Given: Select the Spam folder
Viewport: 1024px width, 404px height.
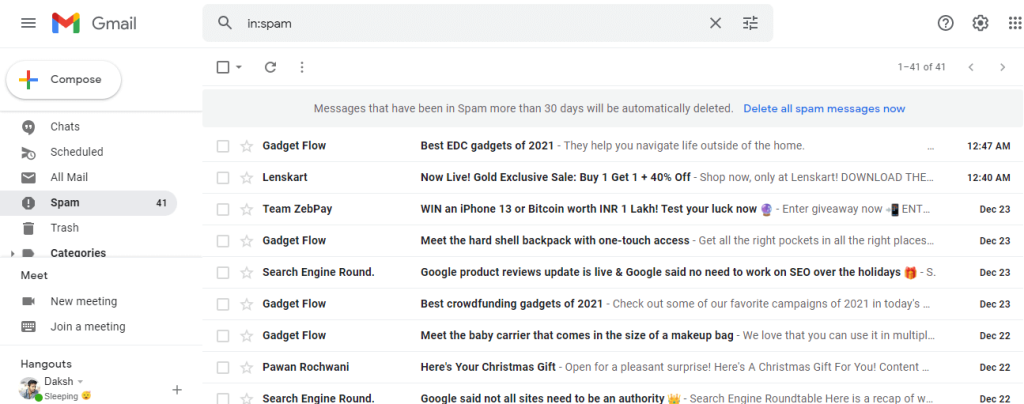Looking at the screenshot, I should [88, 203].
